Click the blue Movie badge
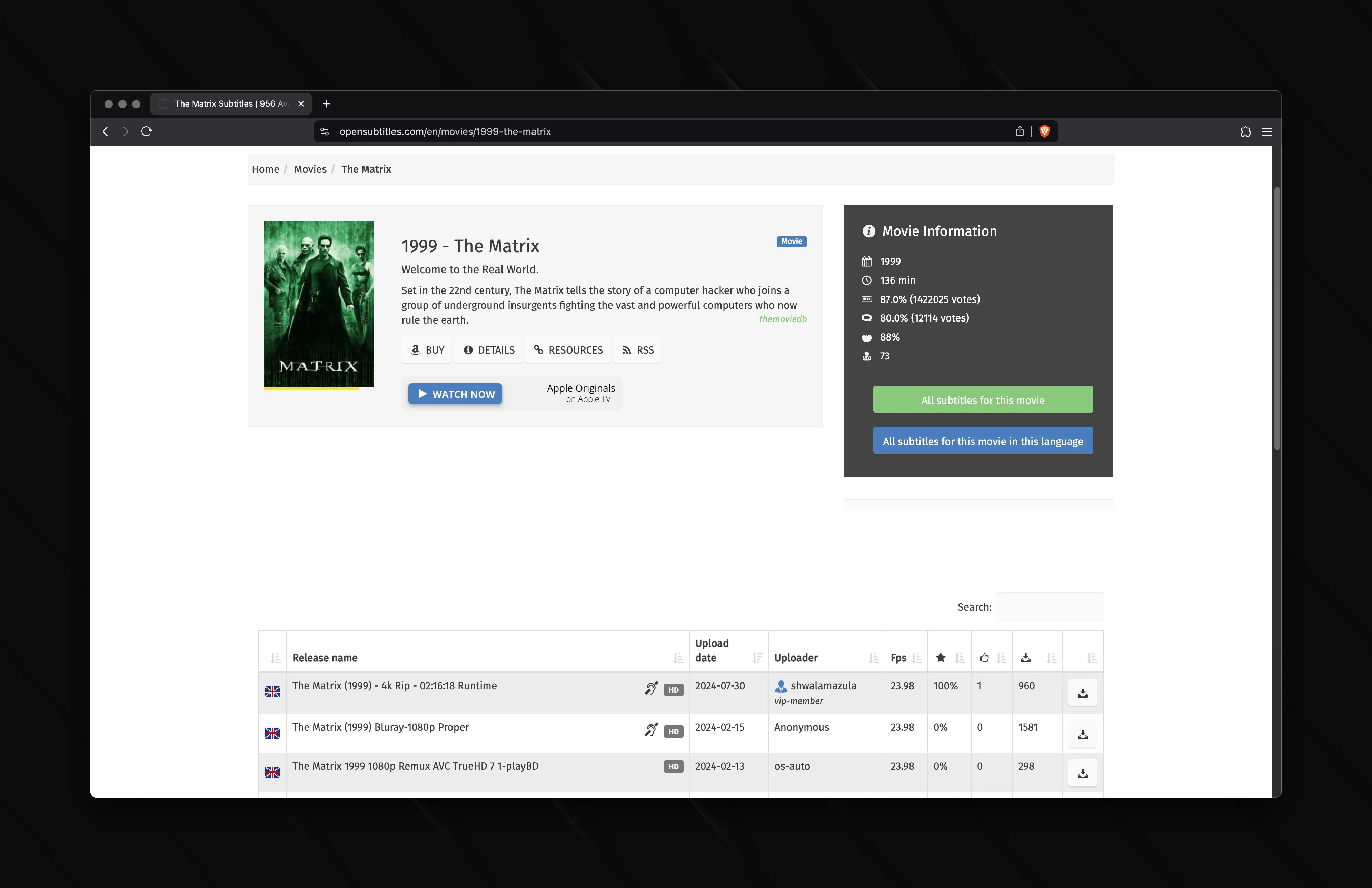The width and height of the screenshot is (1372, 888). 791,241
